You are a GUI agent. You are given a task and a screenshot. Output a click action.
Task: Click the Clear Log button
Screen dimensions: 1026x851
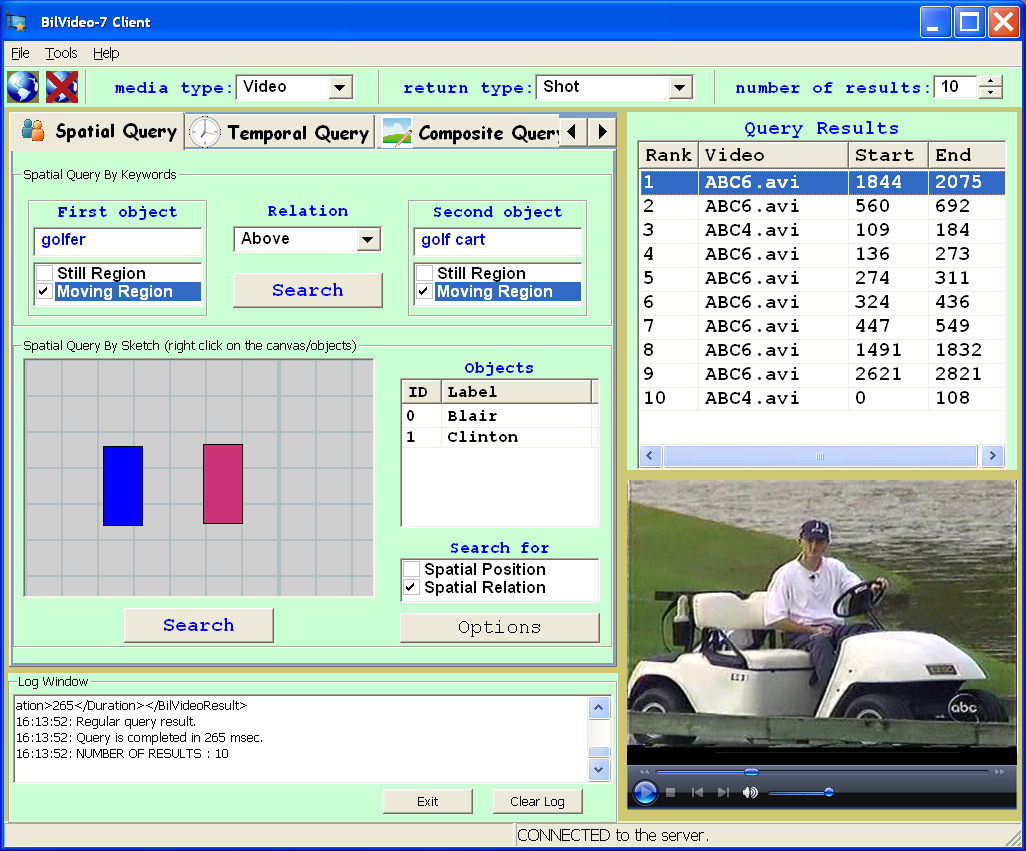coord(537,801)
